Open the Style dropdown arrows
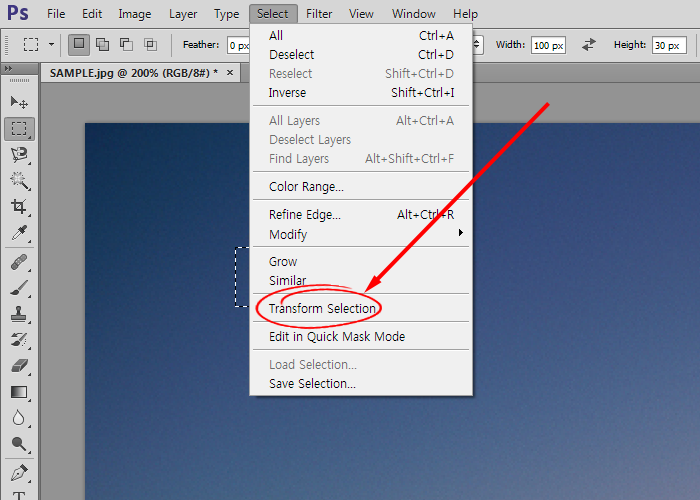700x500 pixels. coord(477,45)
